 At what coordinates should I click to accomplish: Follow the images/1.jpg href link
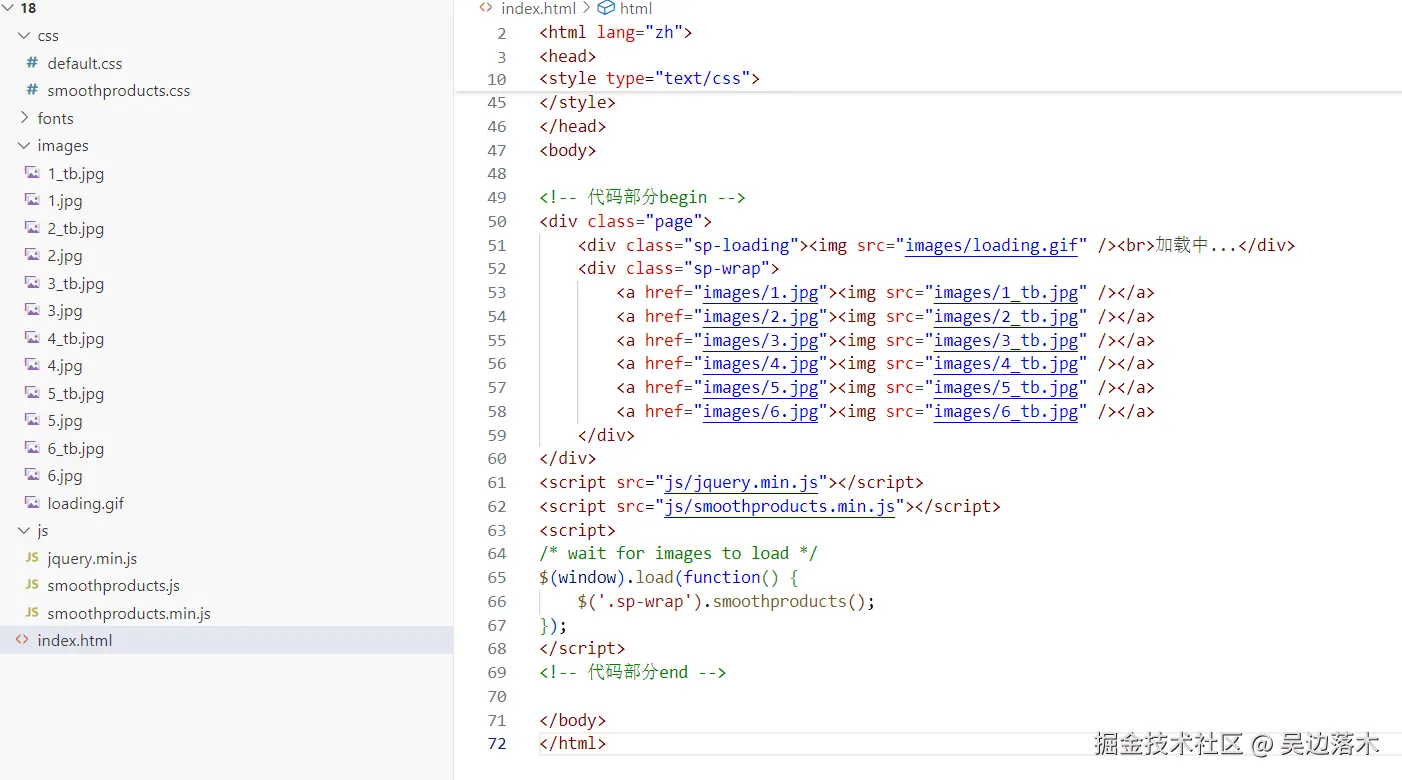760,293
